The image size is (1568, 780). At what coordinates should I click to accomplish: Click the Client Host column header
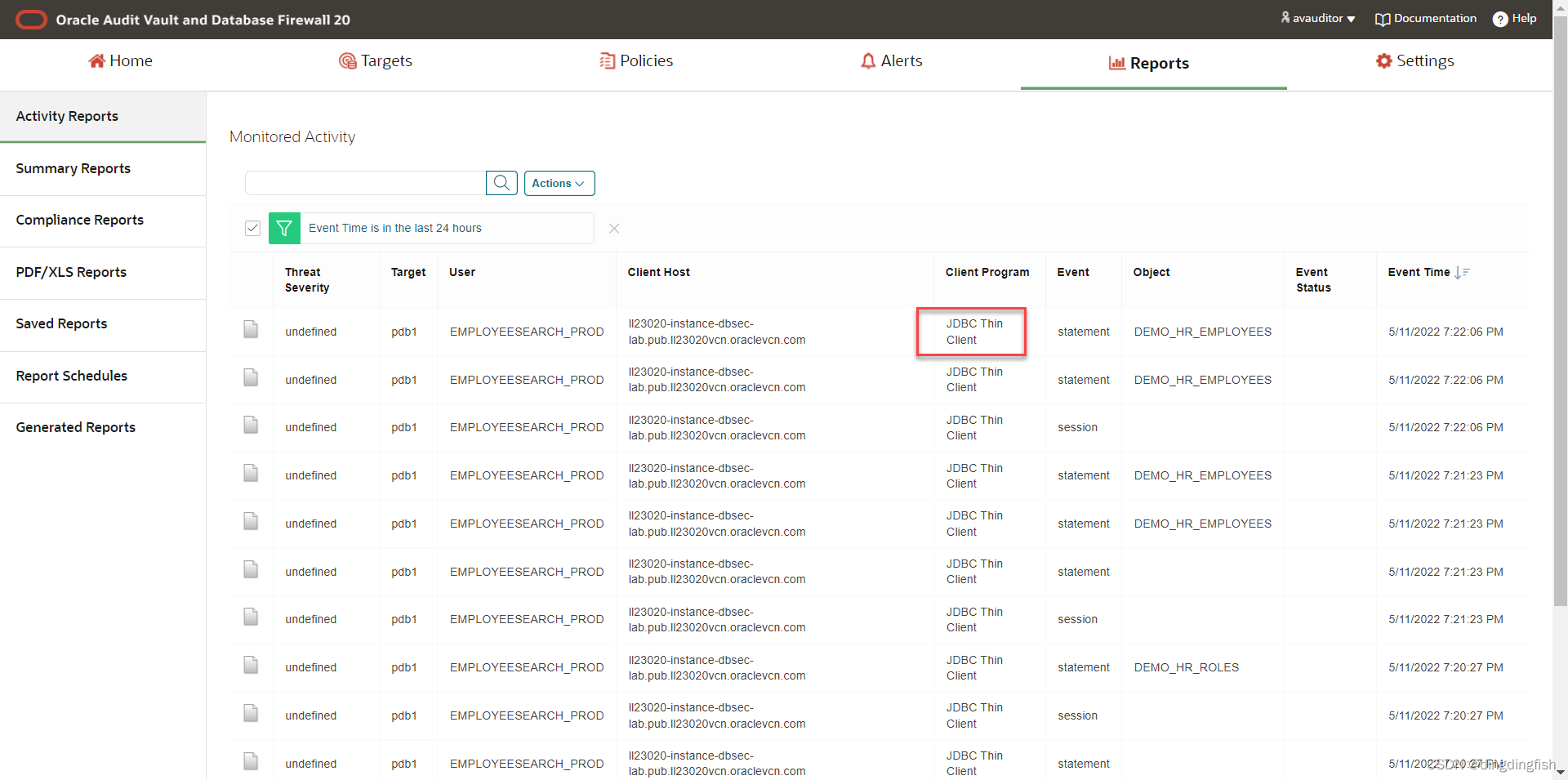click(x=659, y=272)
